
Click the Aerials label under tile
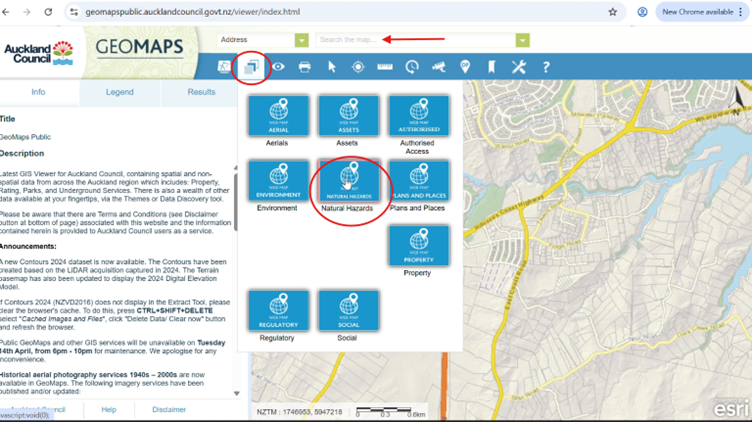point(277,143)
